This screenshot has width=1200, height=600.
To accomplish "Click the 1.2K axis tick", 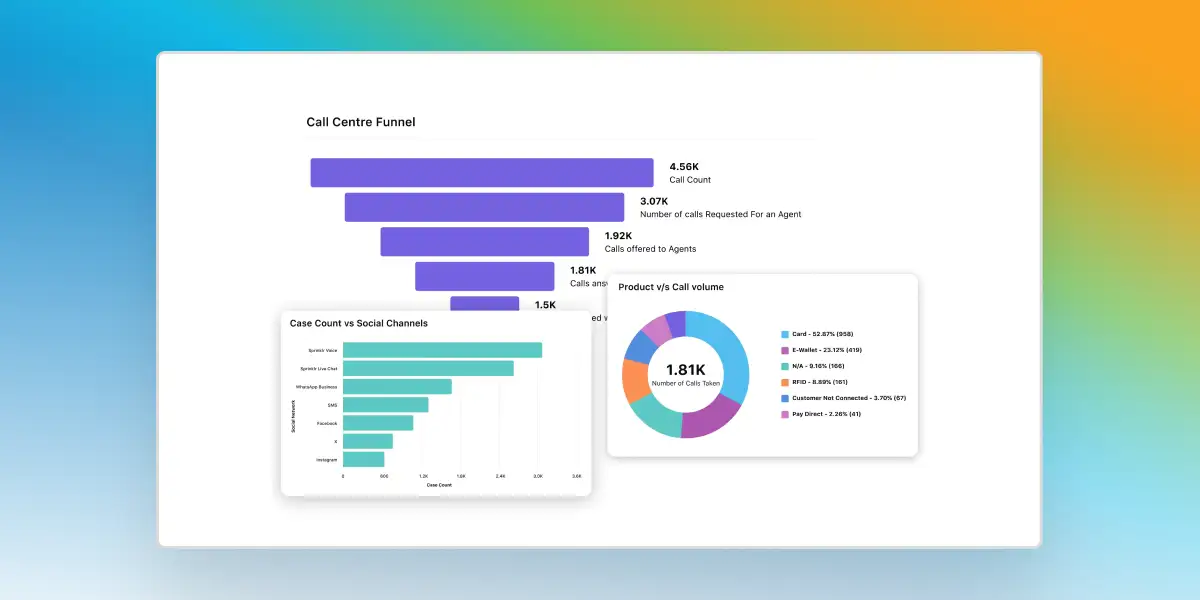I will click(423, 477).
